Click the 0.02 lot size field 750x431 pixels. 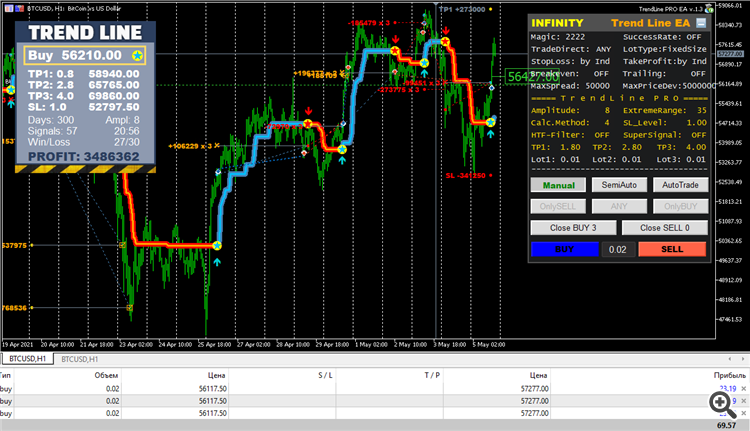tap(618, 249)
